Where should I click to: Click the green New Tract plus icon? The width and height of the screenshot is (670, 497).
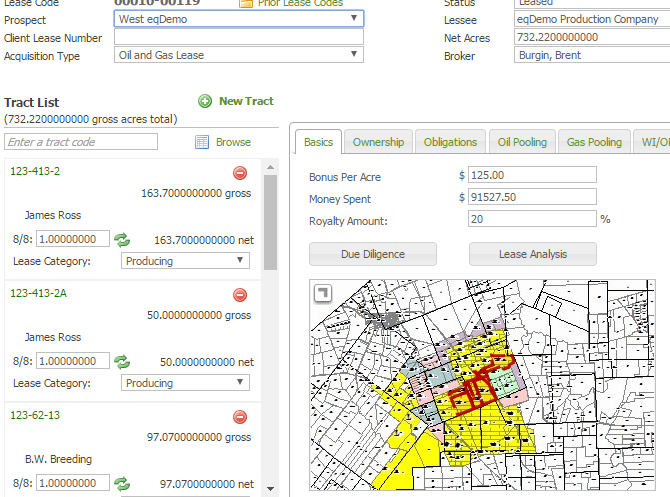pyautogui.click(x=205, y=101)
